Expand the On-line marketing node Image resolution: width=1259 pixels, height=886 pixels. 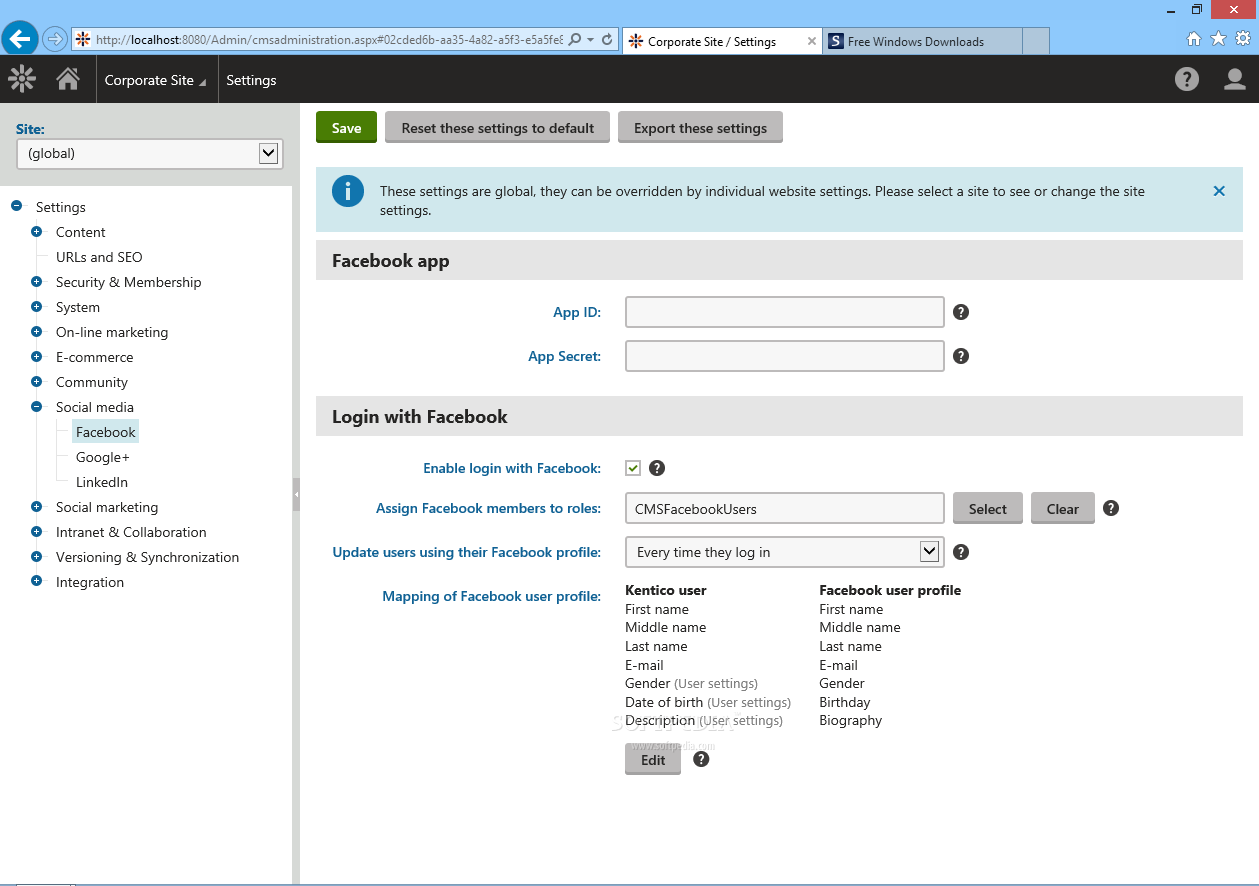(x=36, y=332)
